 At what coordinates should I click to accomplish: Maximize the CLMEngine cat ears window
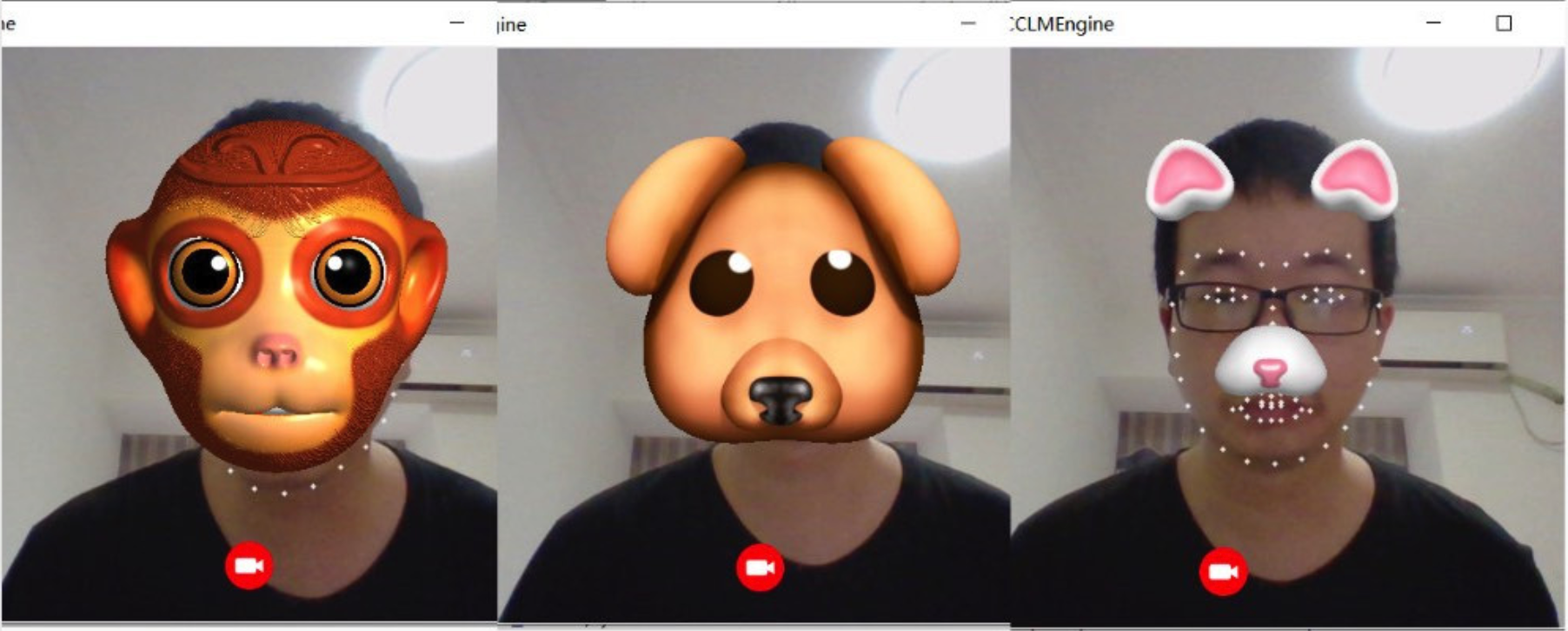[x=1504, y=23]
